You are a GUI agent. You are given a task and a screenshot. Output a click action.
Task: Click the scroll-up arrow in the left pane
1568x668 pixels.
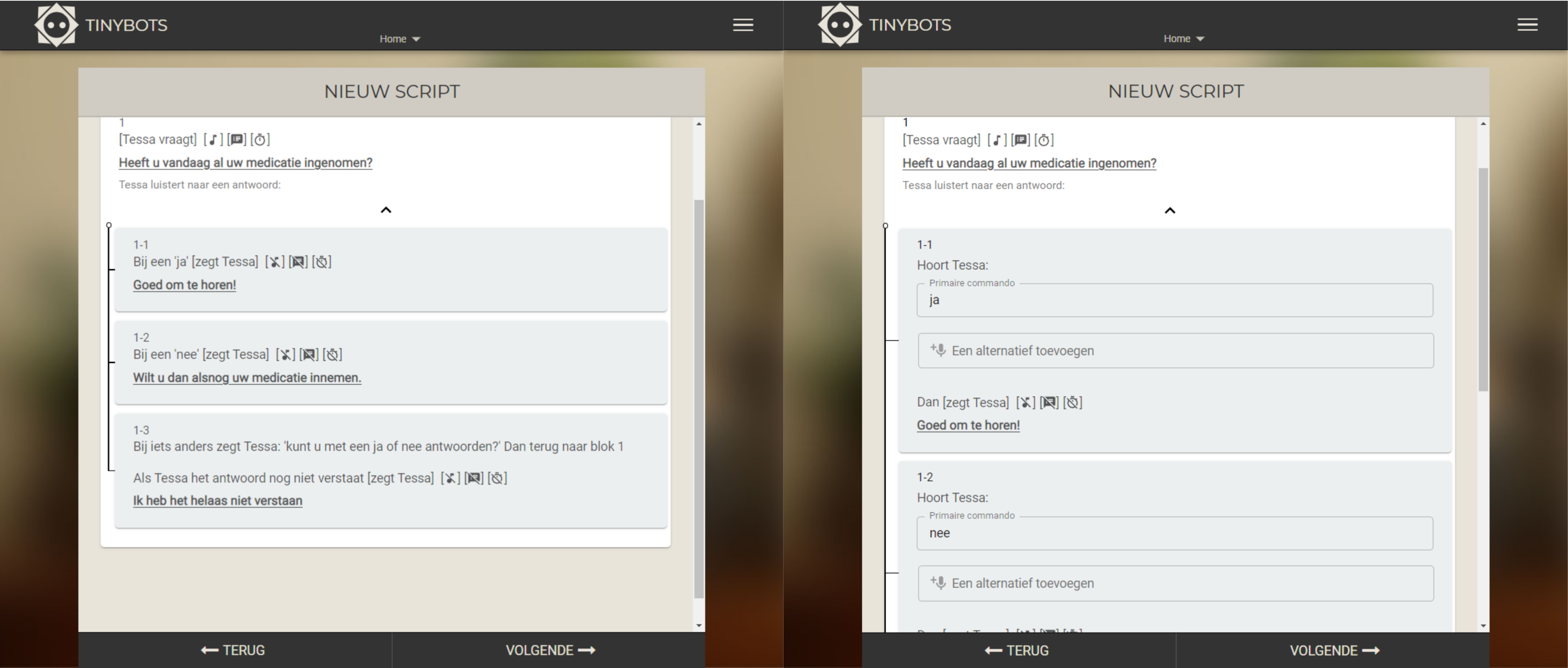click(x=699, y=123)
